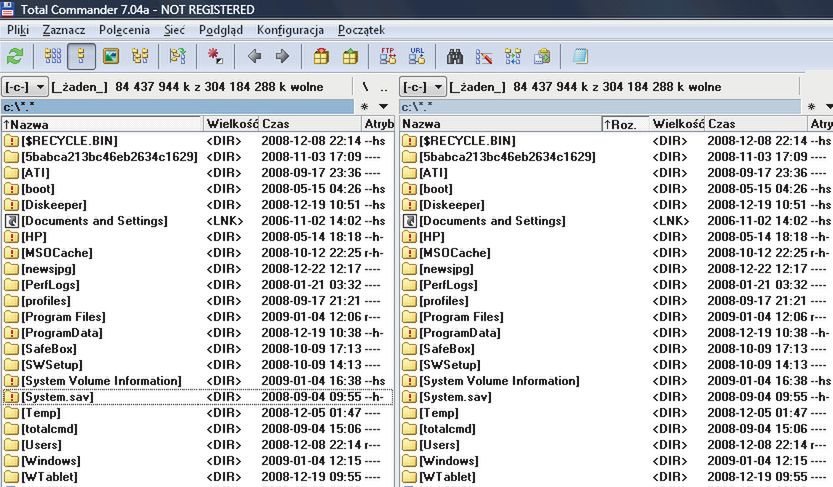833x487 pixels.
Task: Toggle the directory Tree view button
Action: click(x=140, y=56)
